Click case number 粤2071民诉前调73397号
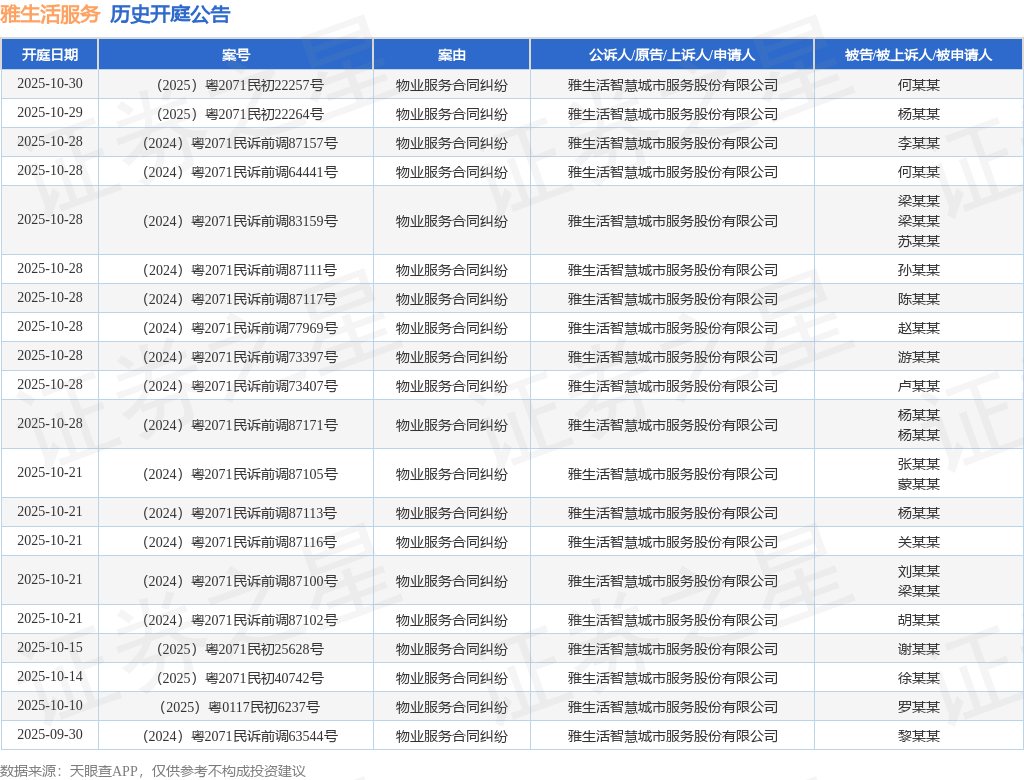Screen dimensions: 1024x780 (264, 357)
